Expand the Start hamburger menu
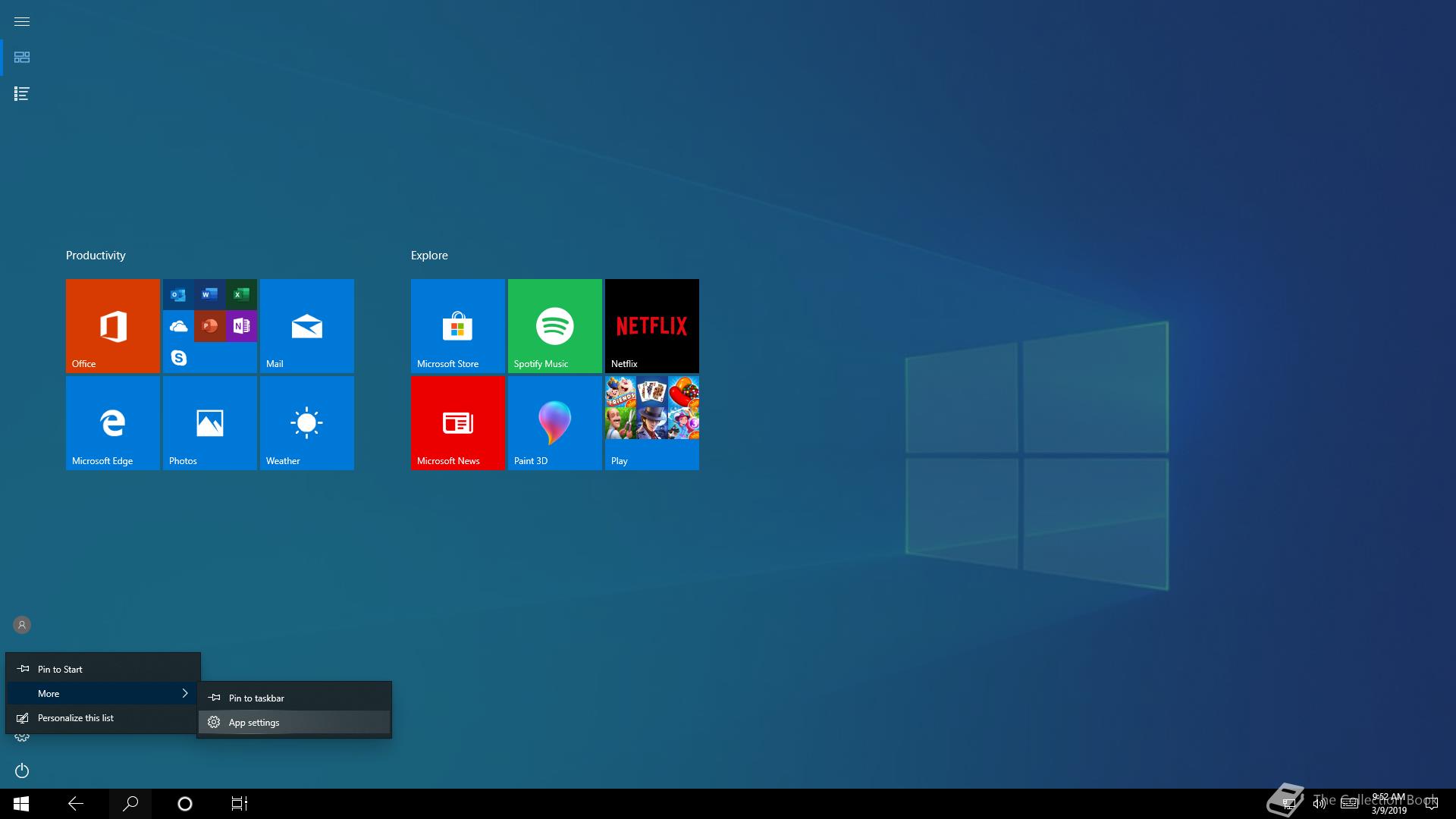Viewport: 1456px width, 819px height. click(22, 21)
